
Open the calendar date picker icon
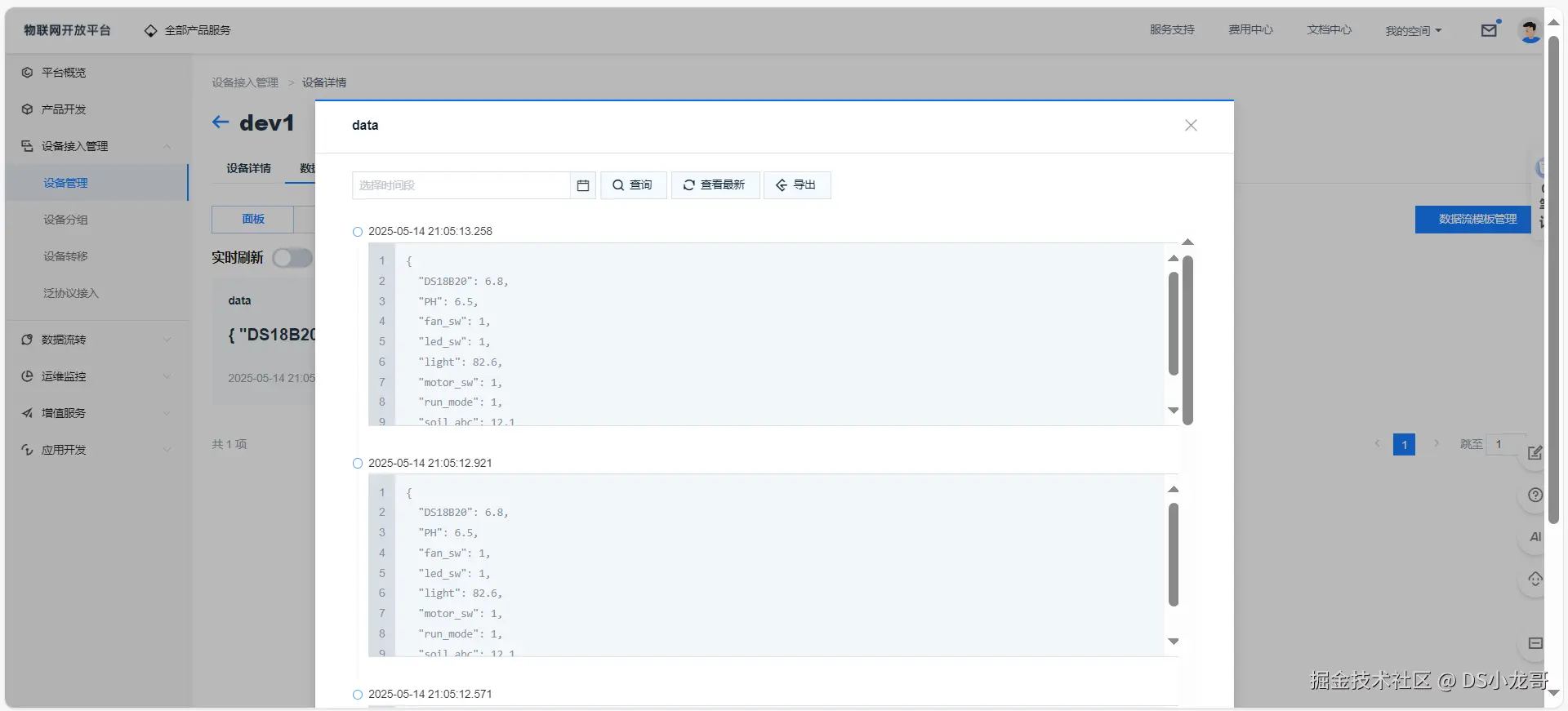(x=583, y=185)
